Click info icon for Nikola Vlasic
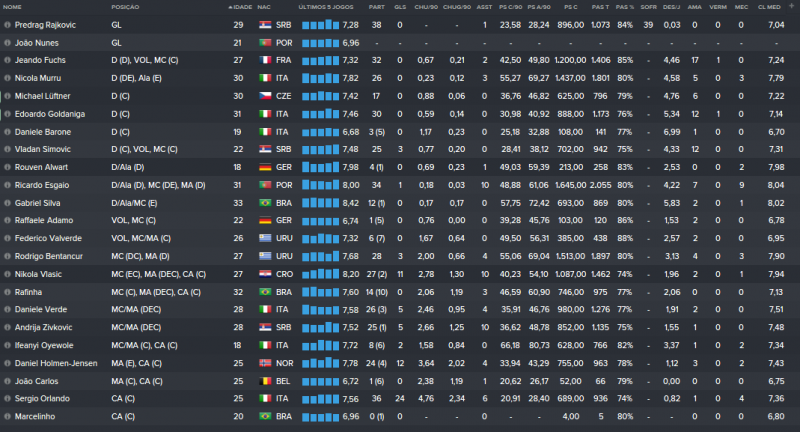 (7, 271)
